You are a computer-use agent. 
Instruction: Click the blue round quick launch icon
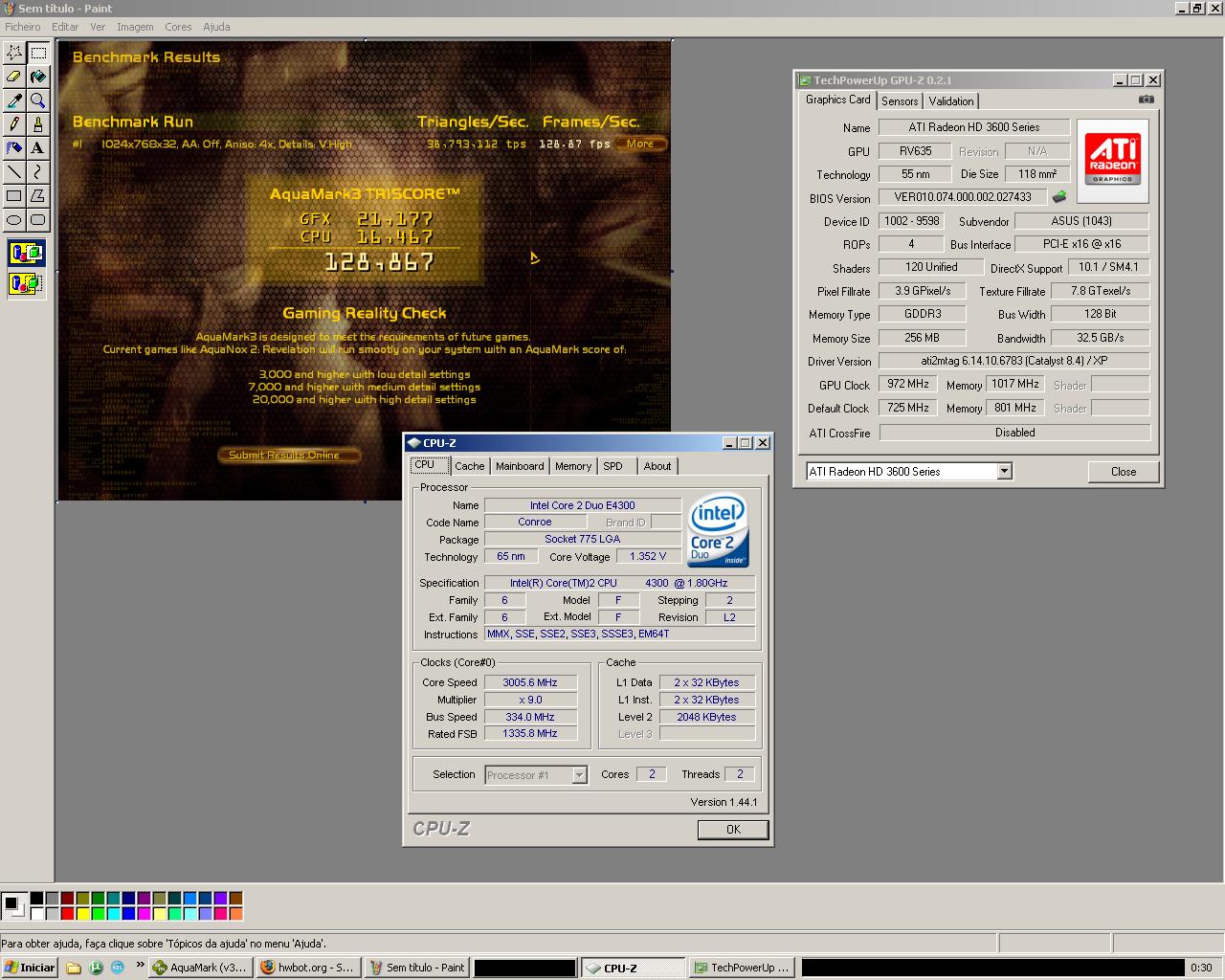coord(117,968)
